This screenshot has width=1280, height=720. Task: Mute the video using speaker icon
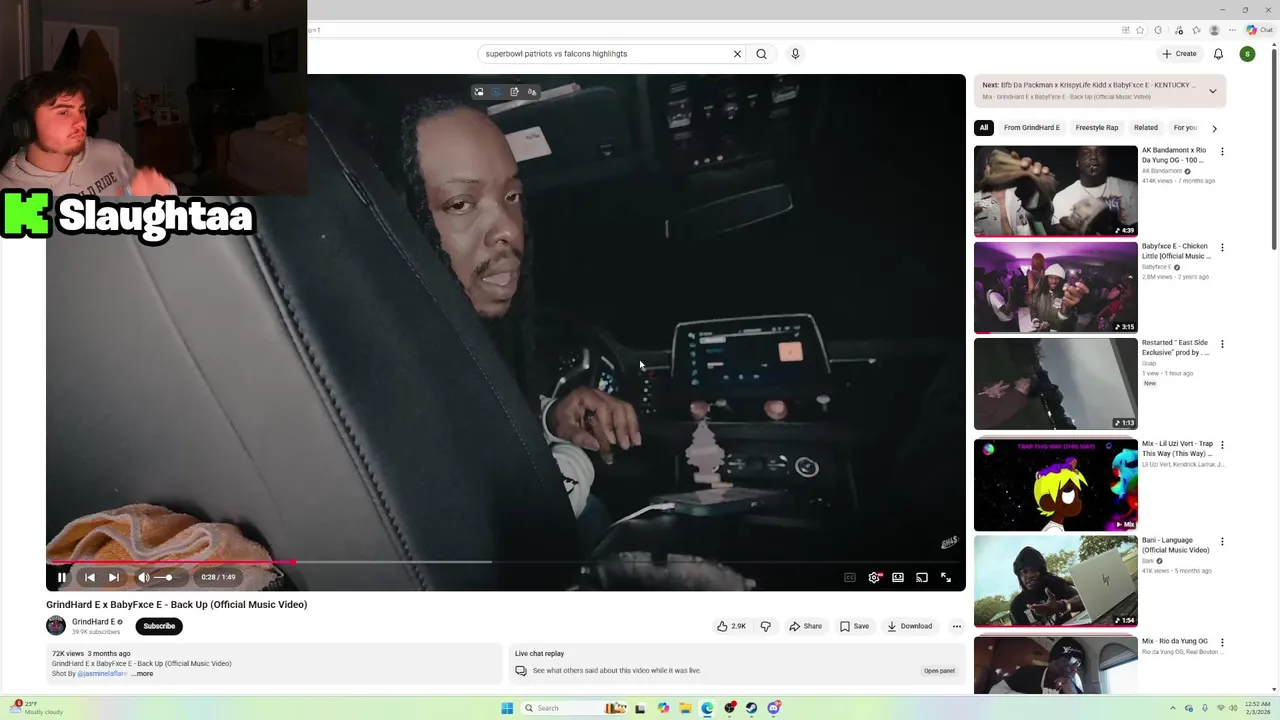click(x=143, y=577)
